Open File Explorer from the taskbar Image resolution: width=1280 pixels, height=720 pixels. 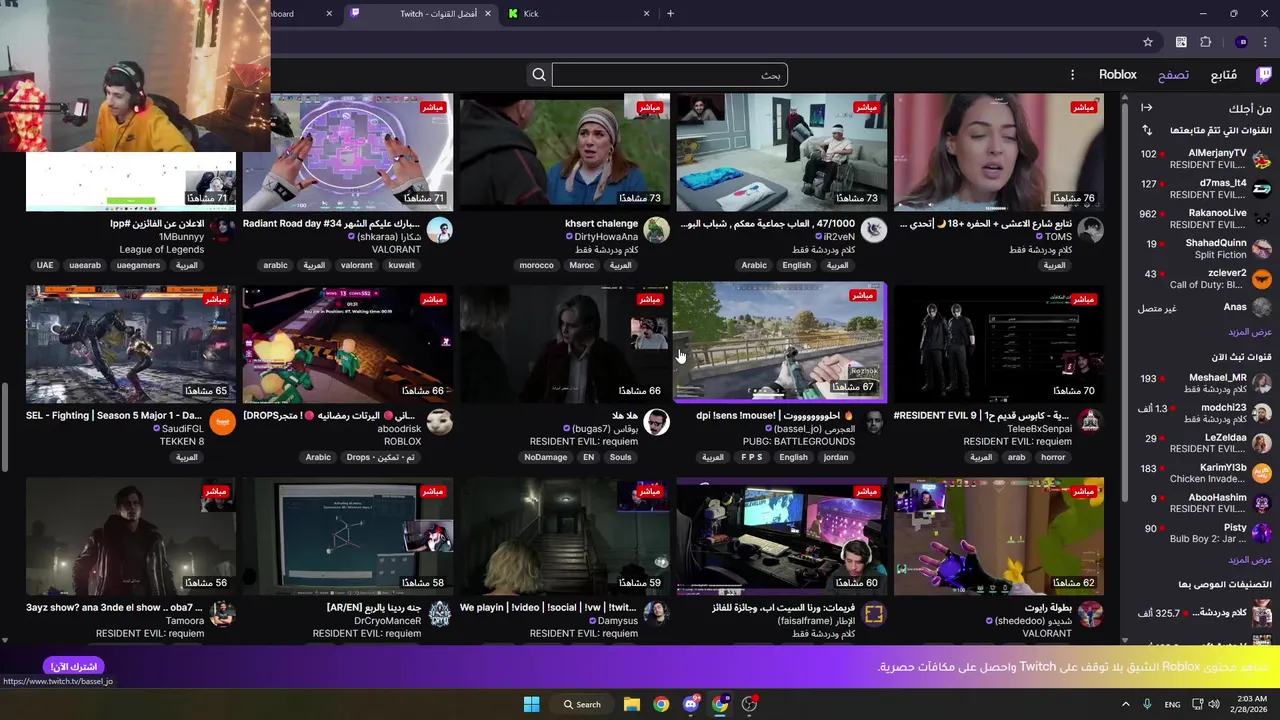[632, 704]
